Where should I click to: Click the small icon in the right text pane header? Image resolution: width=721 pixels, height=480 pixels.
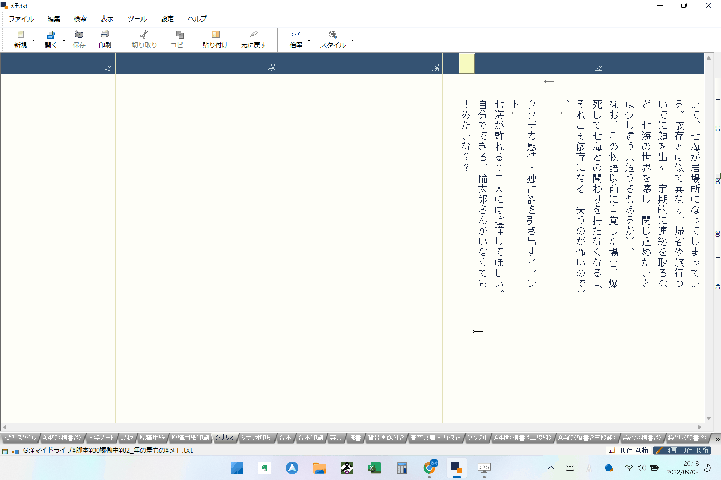coord(598,68)
